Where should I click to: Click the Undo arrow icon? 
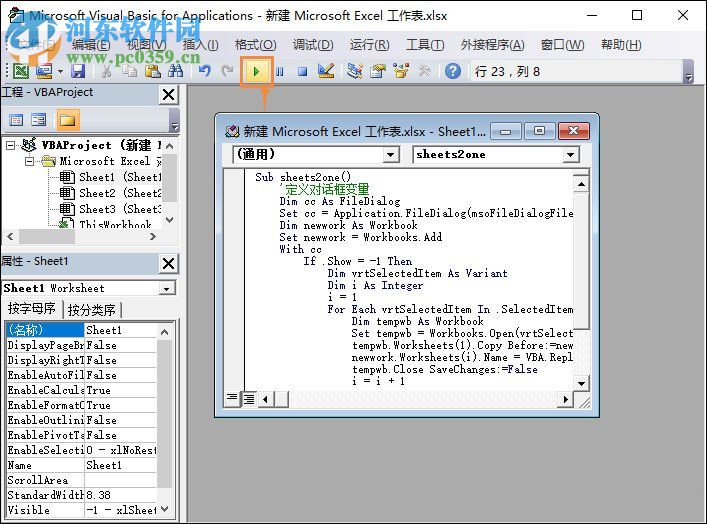point(205,71)
